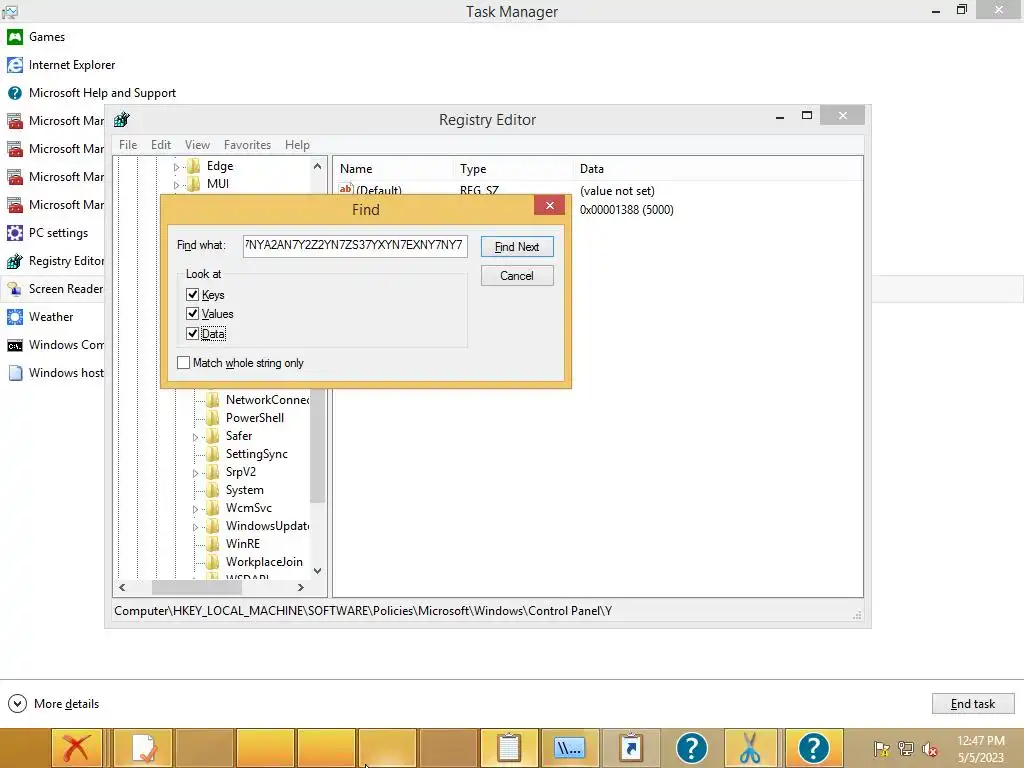The width and height of the screenshot is (1024, 768).
Task: Click the Data column header
Action: pyautogui.click(x=718, y=168)
